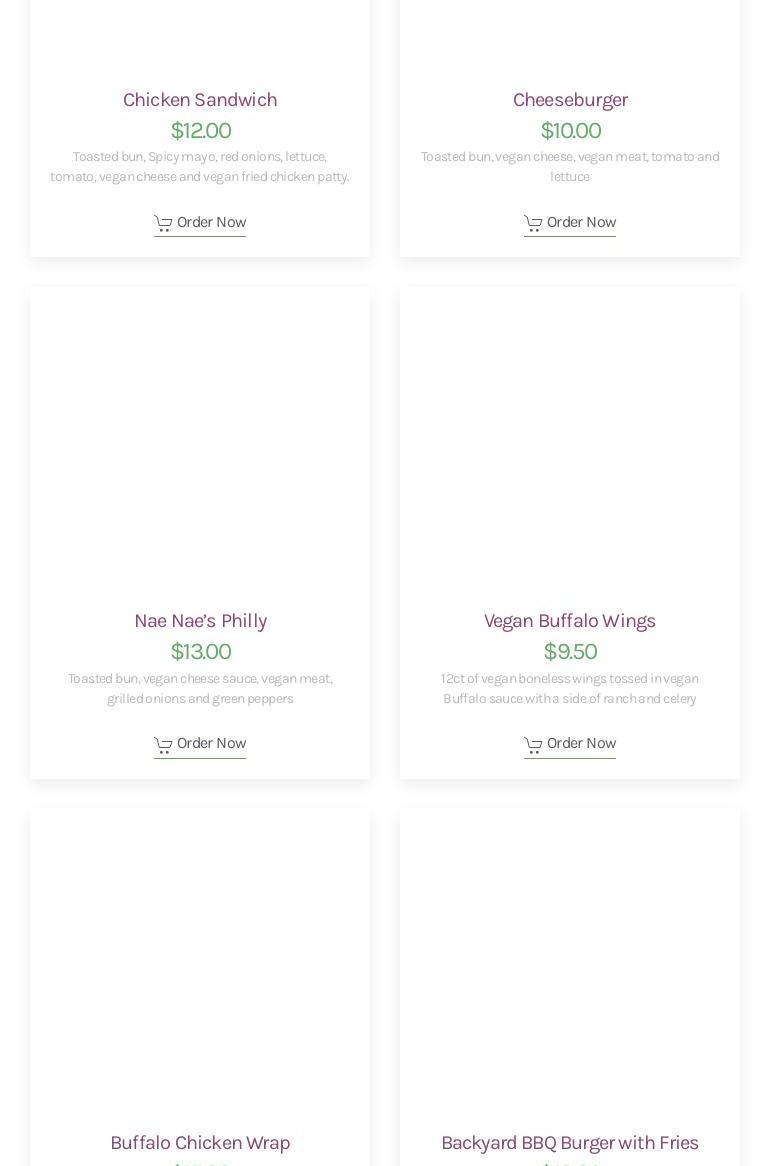Click cart icon under Vegan Buffalo Wings
The image size is (770, 1166).
533,744
